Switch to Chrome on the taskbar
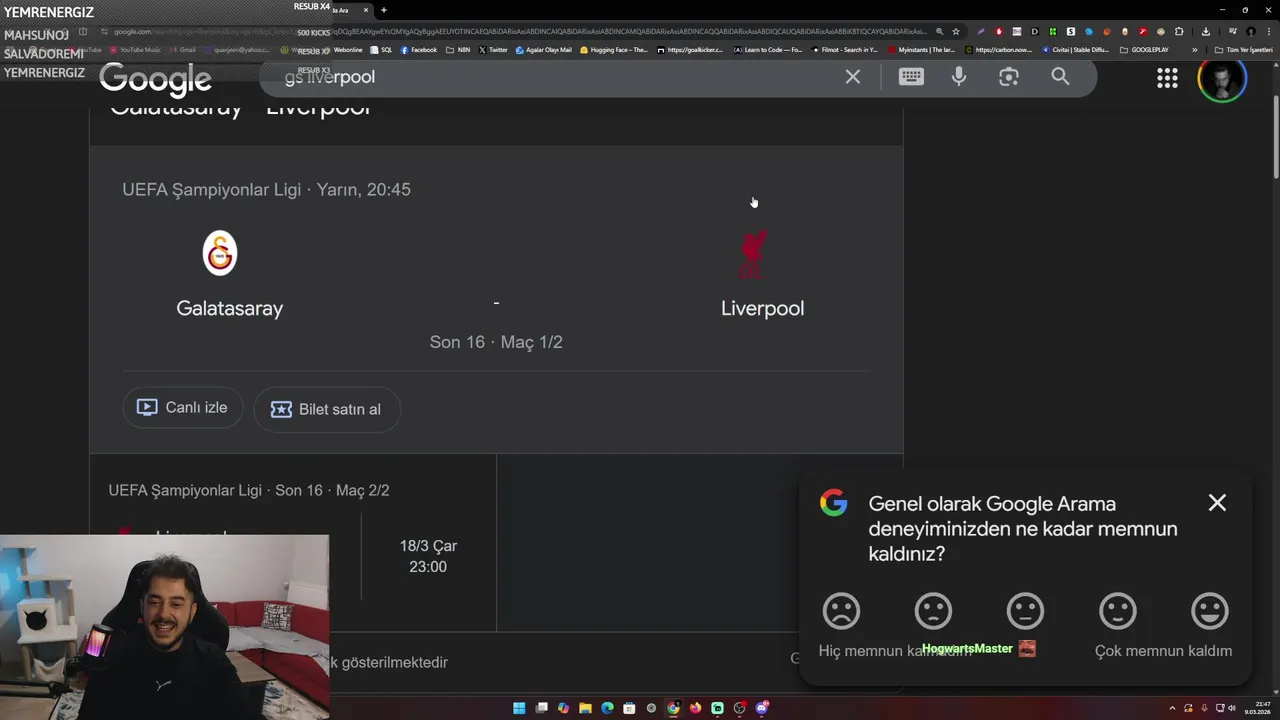 click(673, 708)
